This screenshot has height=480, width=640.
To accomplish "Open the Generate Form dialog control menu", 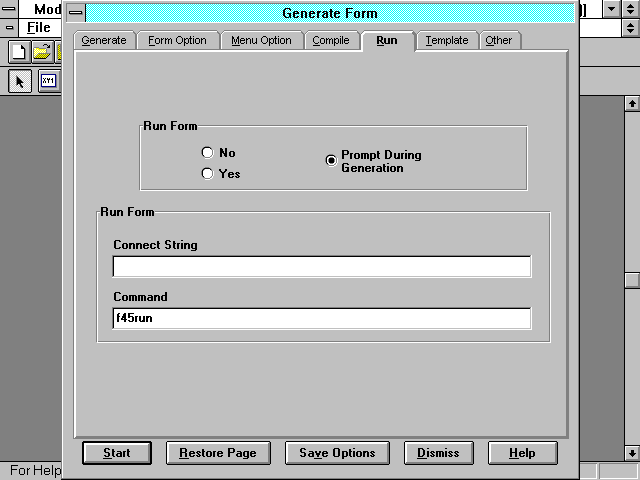I will 75,13.
